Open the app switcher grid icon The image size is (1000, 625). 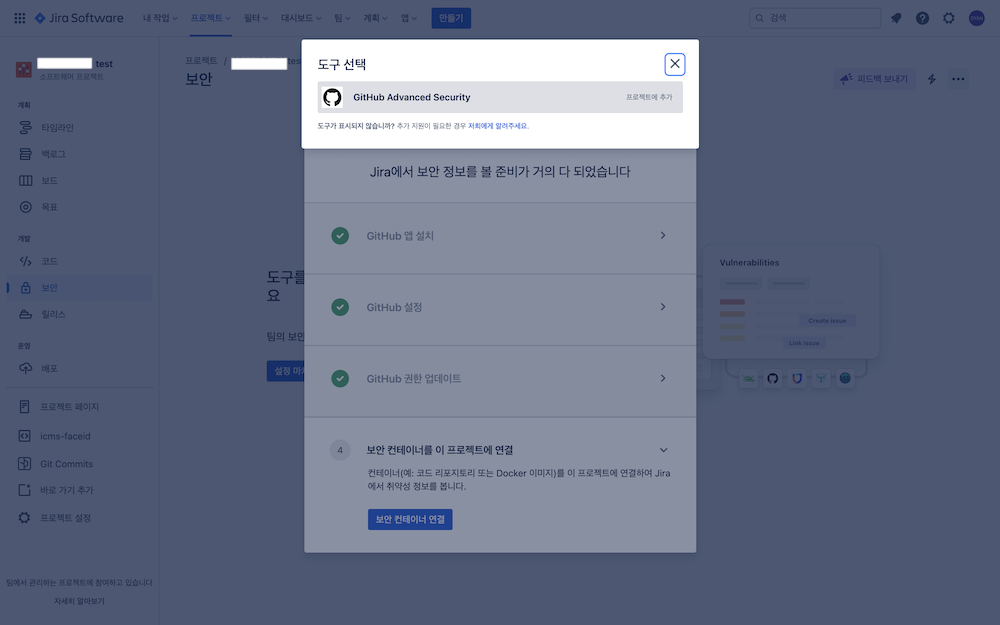(x=20, y=18)
